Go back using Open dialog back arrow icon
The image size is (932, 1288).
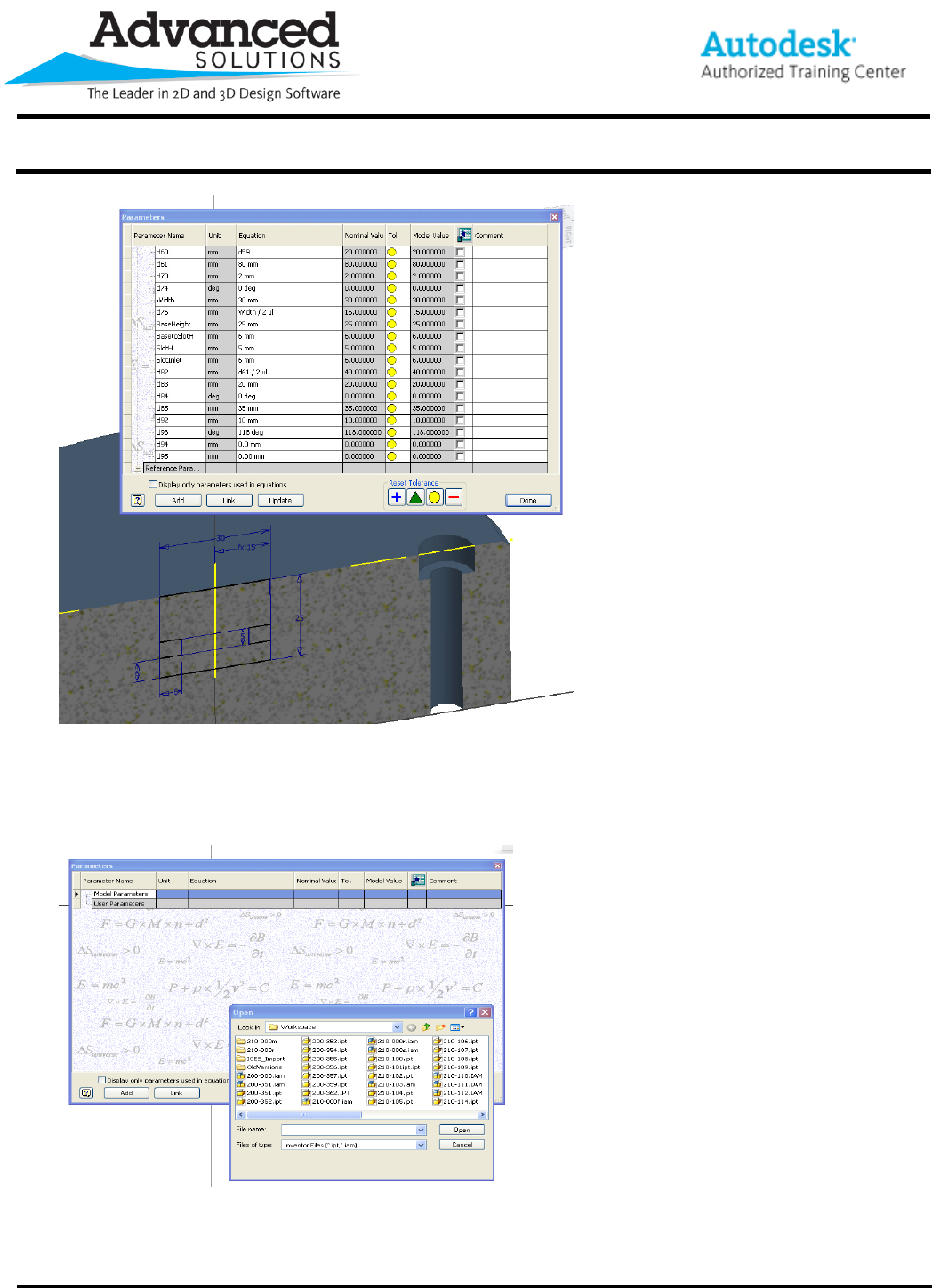[x=412, y=1027]
